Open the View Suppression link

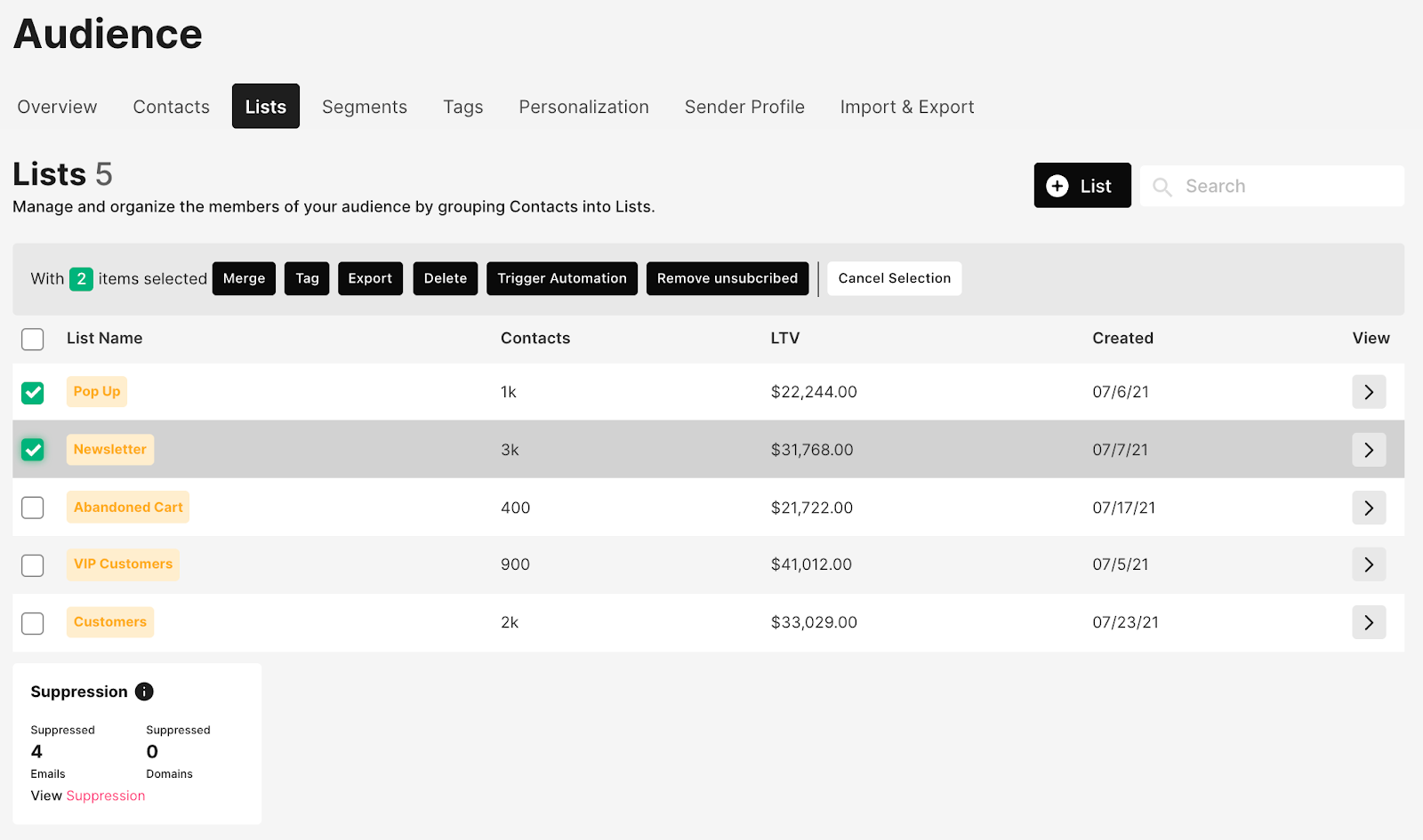[105, 796]
